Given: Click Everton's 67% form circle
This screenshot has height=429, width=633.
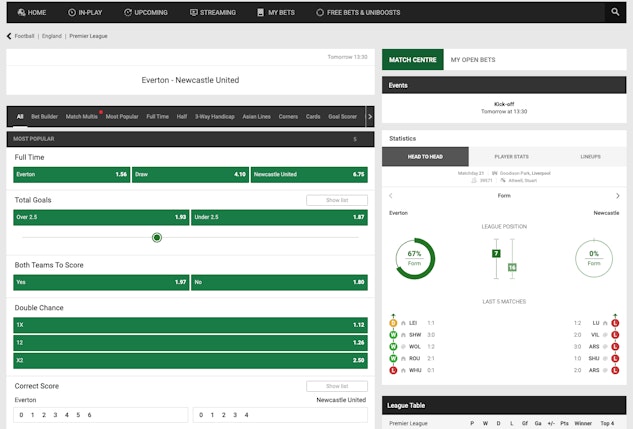Looking at the screenshot, I should (414, 257).
